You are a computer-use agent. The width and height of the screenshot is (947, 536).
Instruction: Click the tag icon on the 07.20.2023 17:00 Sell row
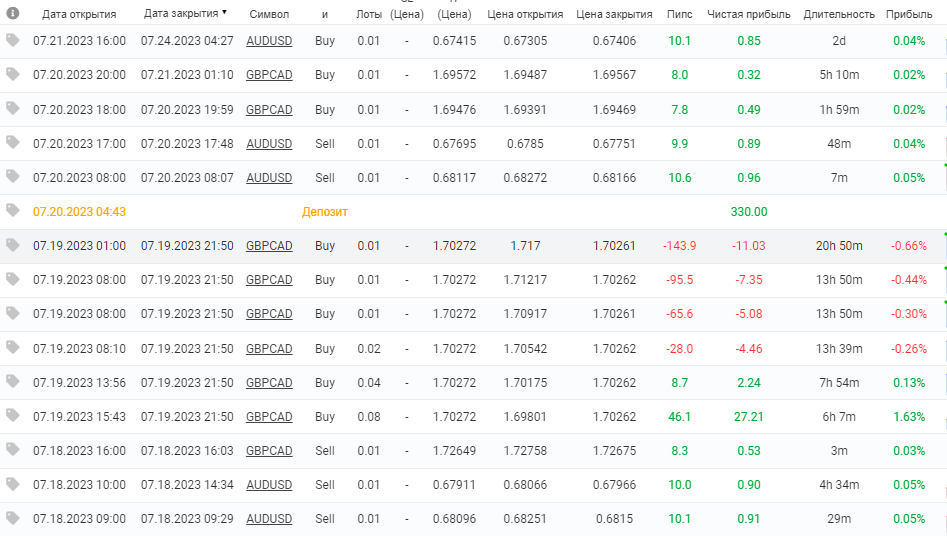pos(13,143)
